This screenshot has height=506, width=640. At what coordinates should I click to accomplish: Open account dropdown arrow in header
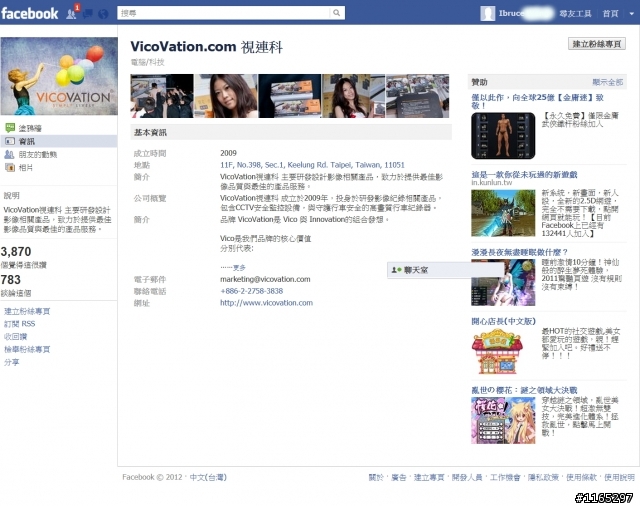point(631,13)
